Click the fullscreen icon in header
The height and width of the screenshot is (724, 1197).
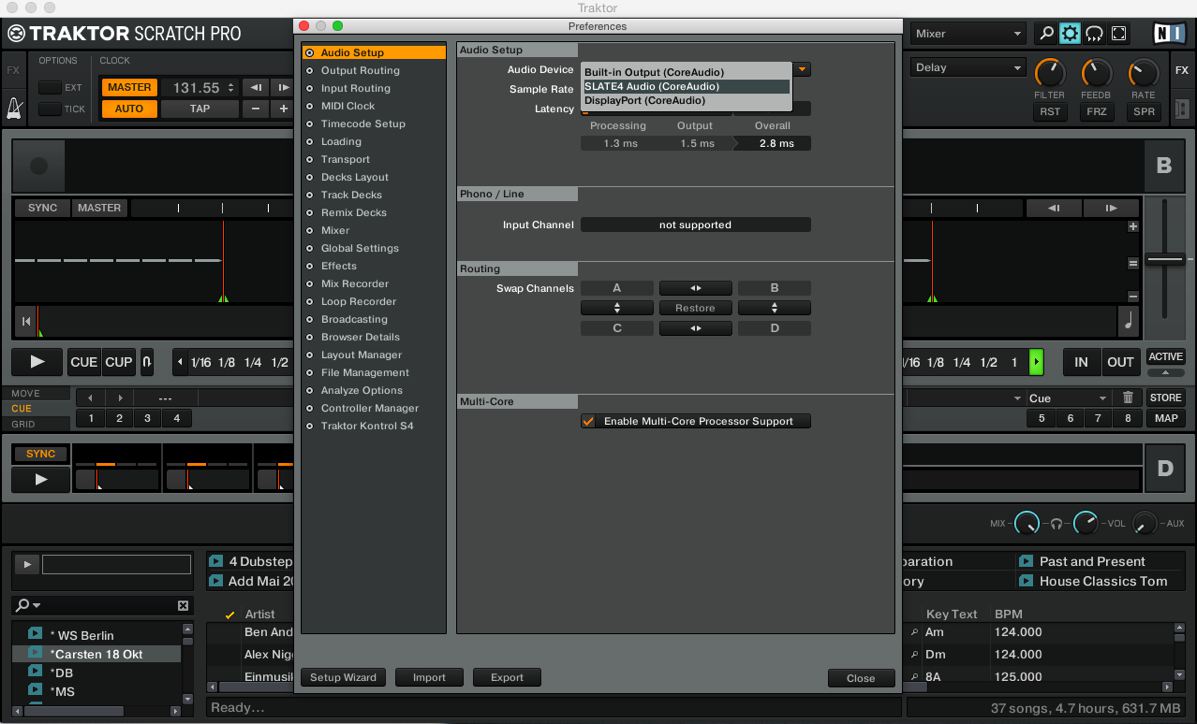point(1119,34)
